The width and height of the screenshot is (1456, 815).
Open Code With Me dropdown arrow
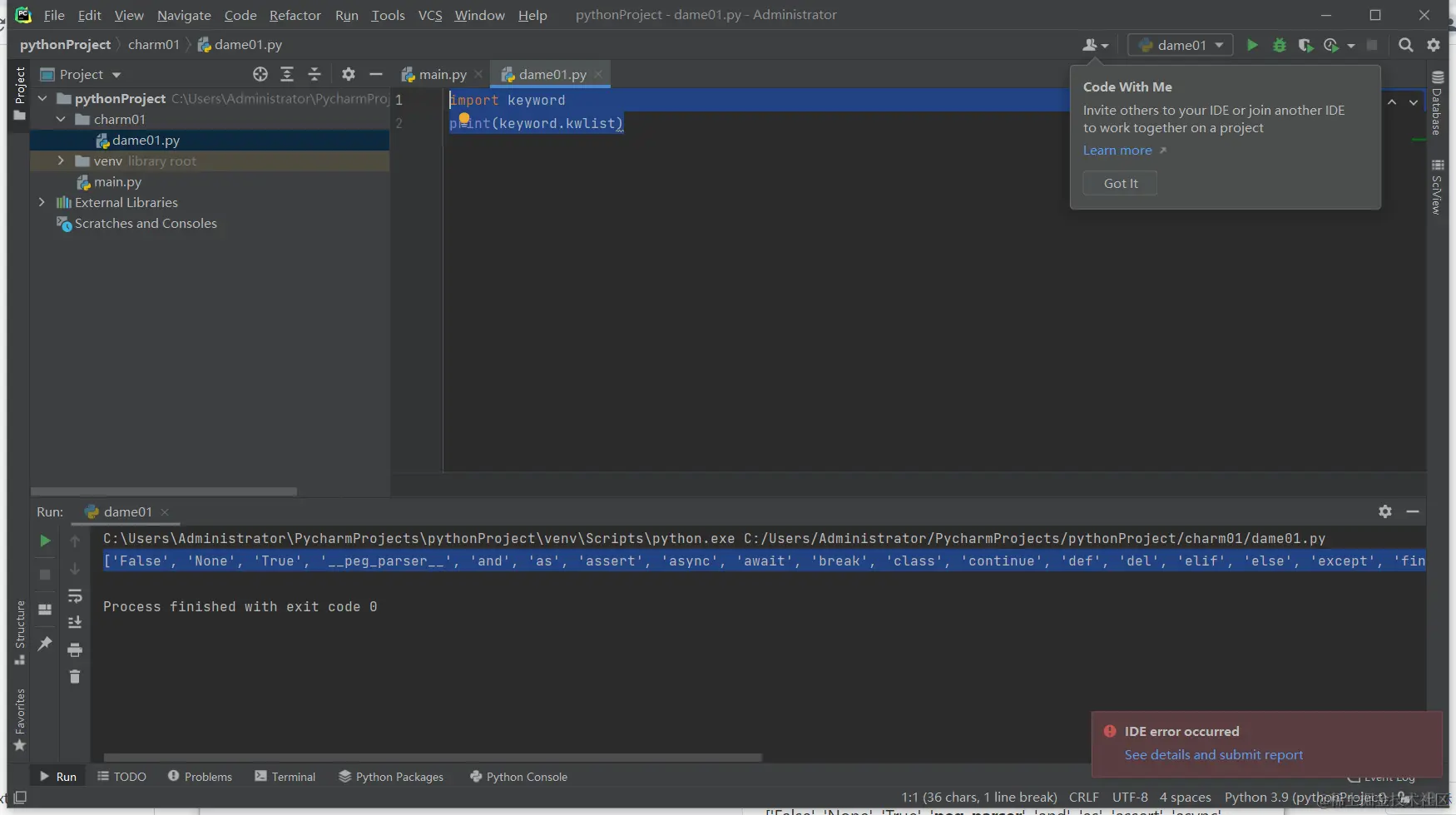pyautogui.click(x=1105, y=46)
